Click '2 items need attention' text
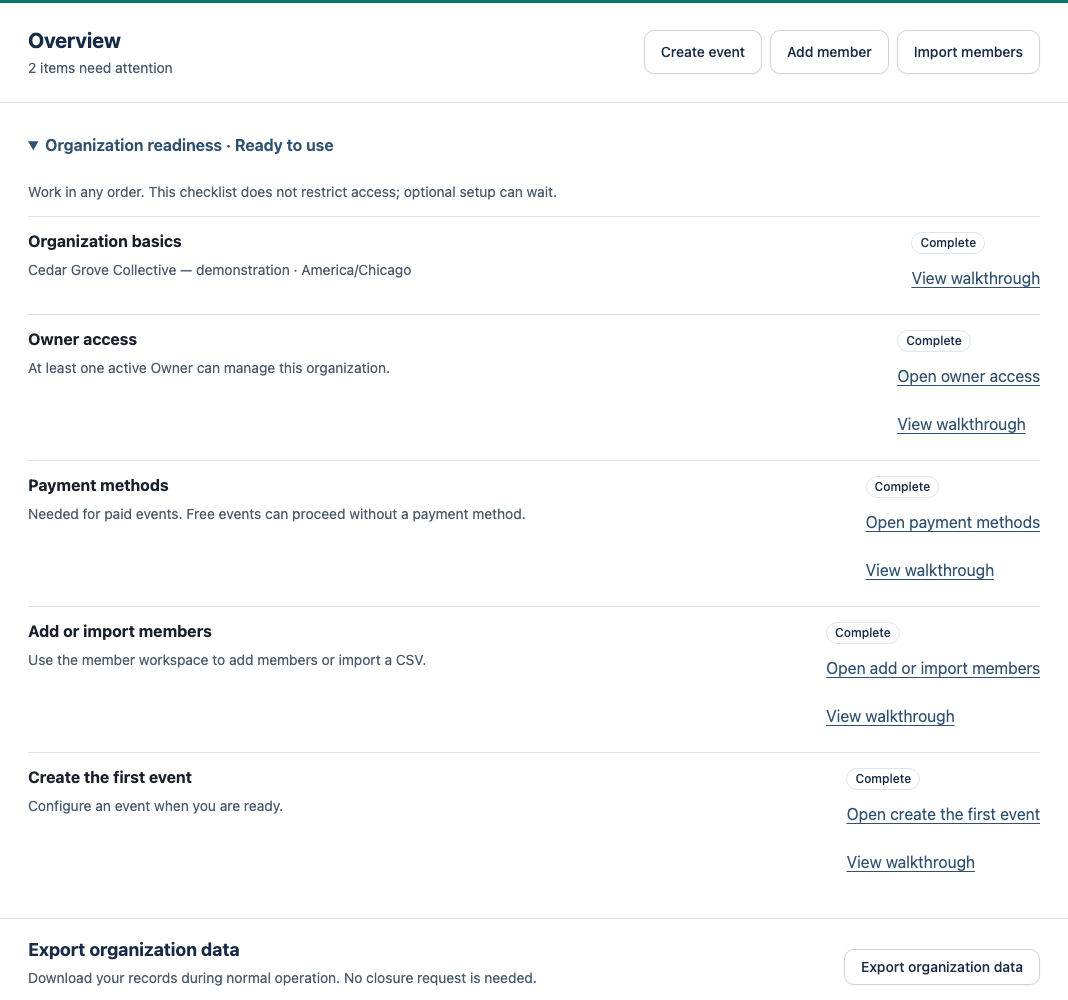This screenshot has height=1000, width=1068. (x=100, y=68)
